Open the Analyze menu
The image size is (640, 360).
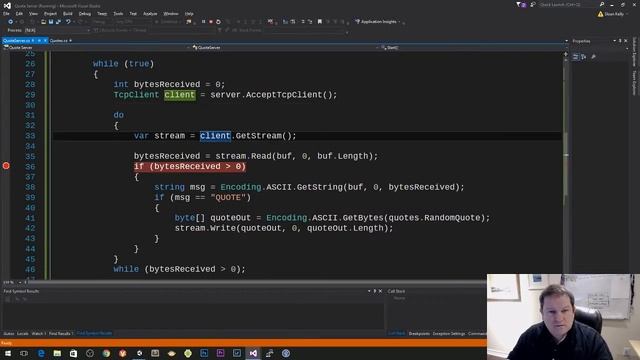[x=150, y=13]
